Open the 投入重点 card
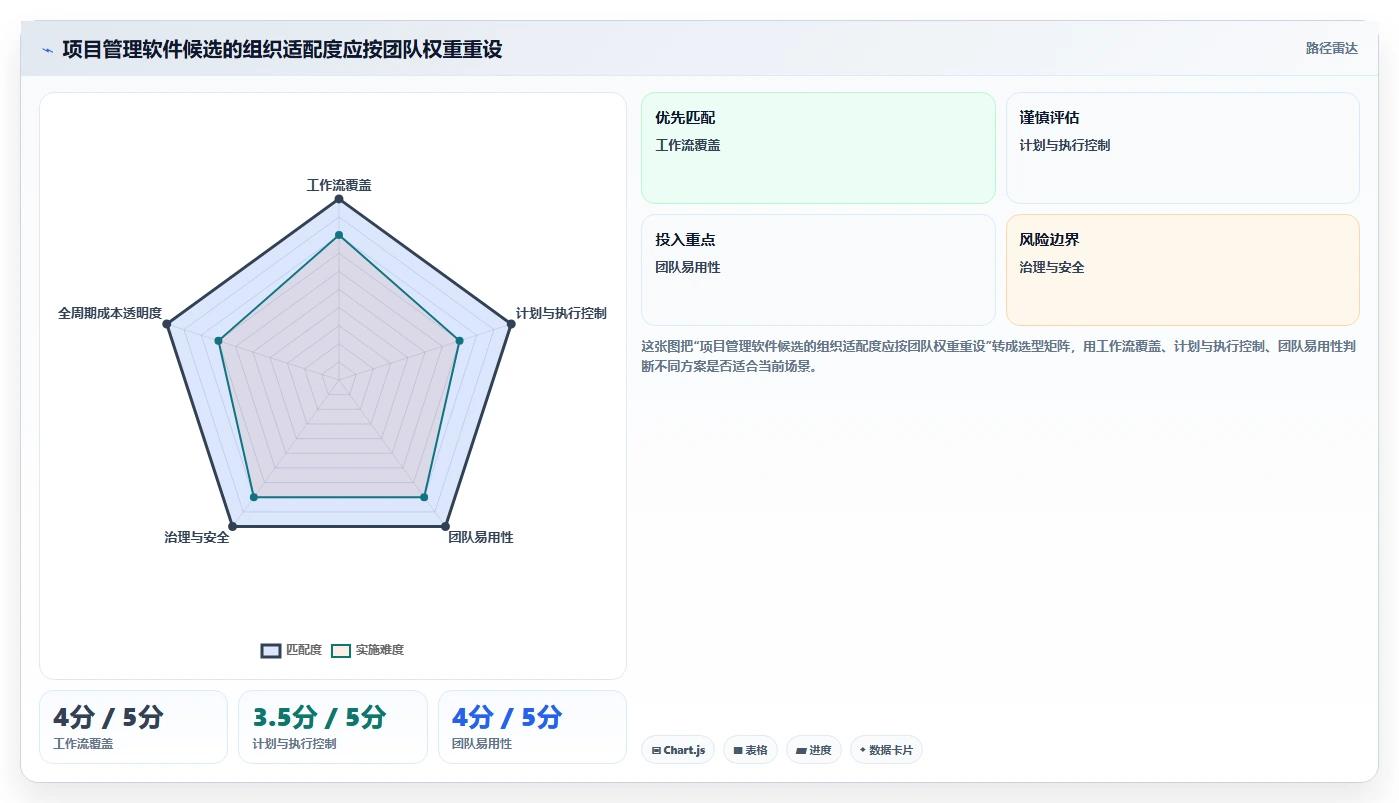The height and width of the screenshot is (803, 1399). 818,270
